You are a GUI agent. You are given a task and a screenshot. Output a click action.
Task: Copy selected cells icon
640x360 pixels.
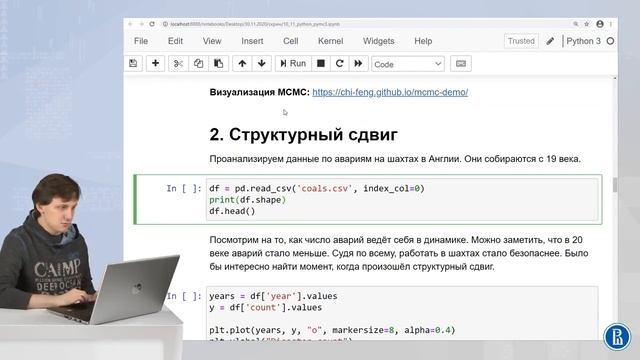pos(198,63)
